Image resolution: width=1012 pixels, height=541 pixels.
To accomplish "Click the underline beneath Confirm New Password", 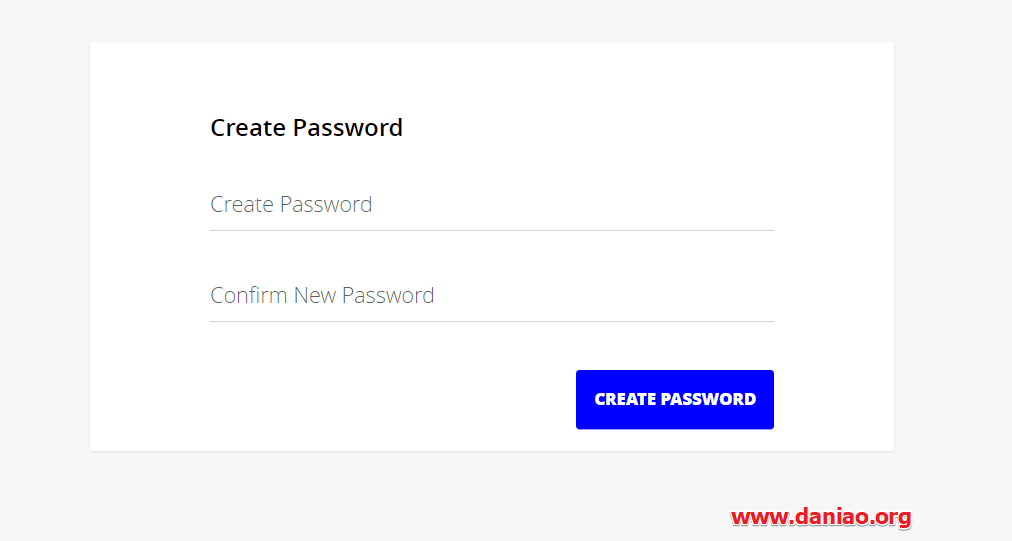I will 492,321.
